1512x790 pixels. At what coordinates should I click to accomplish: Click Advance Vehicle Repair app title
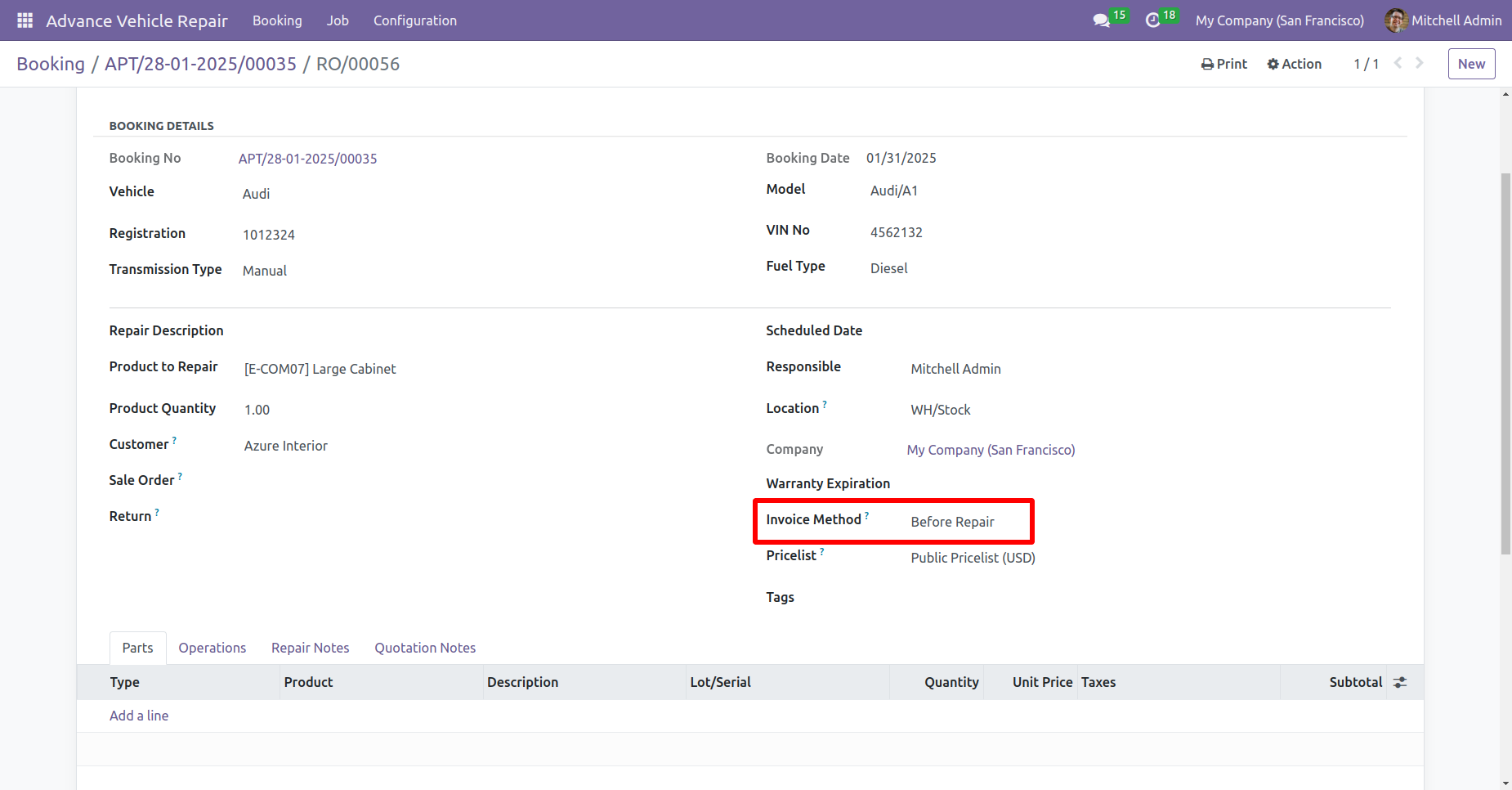(x=136, y=20)
